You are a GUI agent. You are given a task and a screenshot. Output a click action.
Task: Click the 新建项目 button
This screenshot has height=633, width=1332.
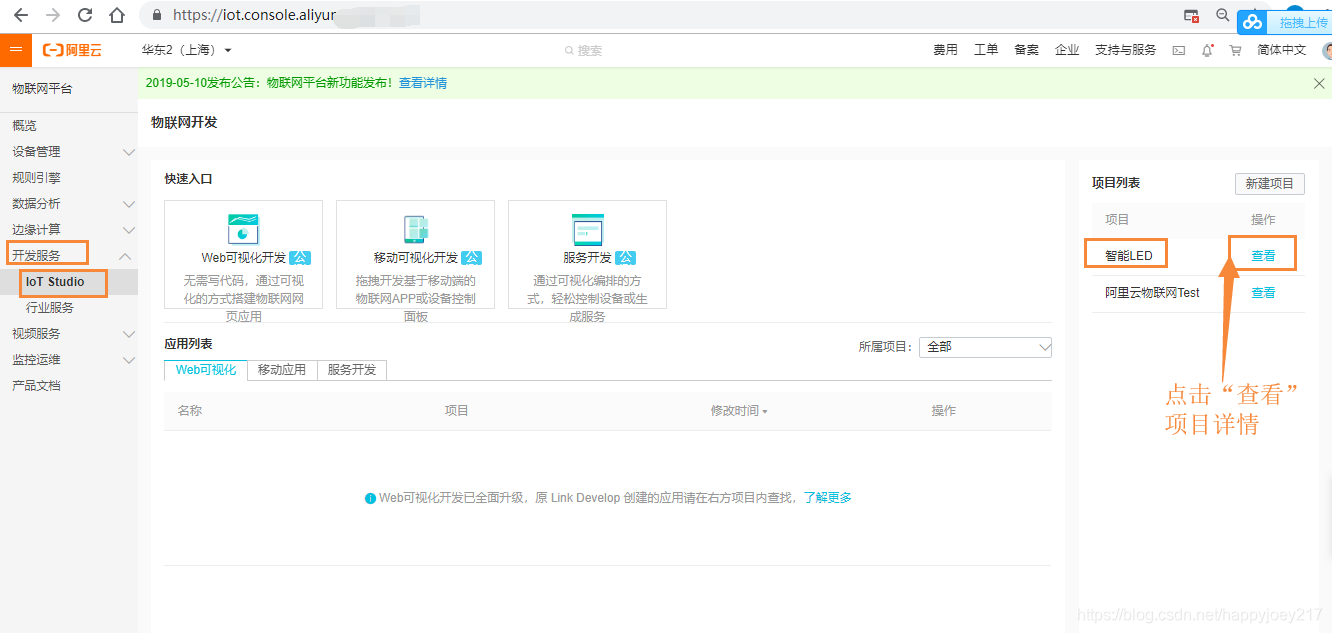tap(1270, 184)
